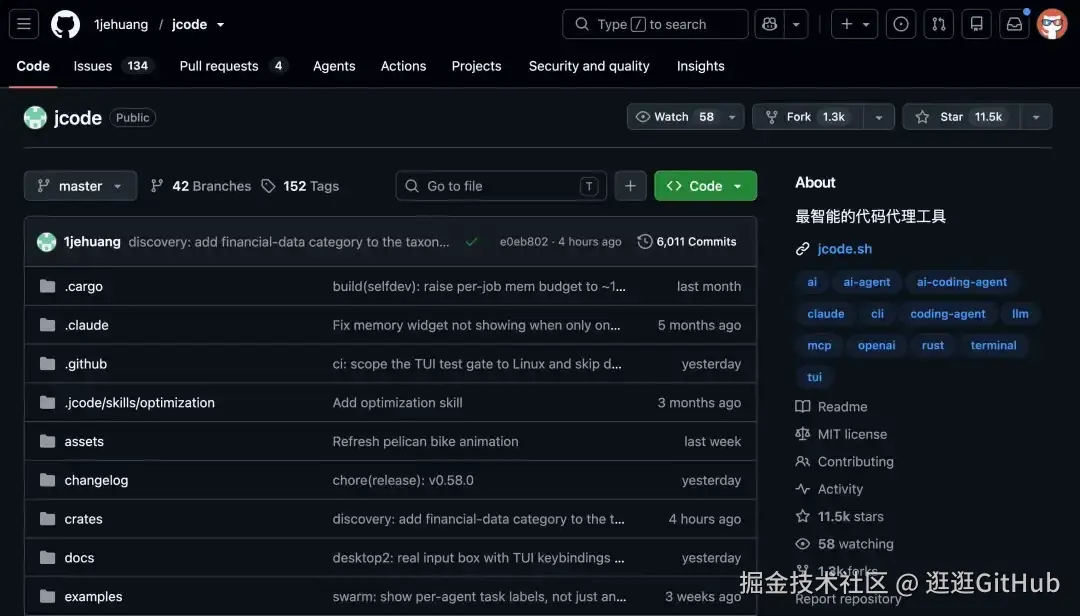Image resolution: width=1080 pixels, height=616 pixels.
Task: Open the Projects tab
Action: tap(477, 66)
